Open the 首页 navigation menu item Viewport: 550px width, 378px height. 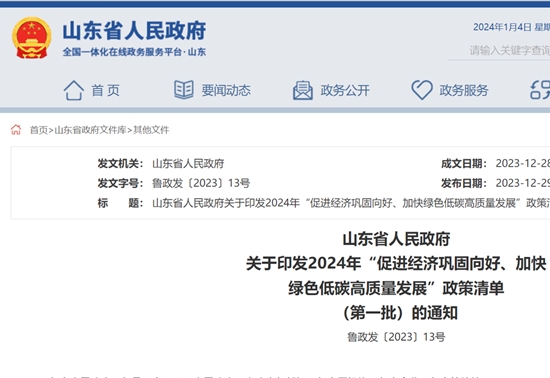(x=106, y=90)
